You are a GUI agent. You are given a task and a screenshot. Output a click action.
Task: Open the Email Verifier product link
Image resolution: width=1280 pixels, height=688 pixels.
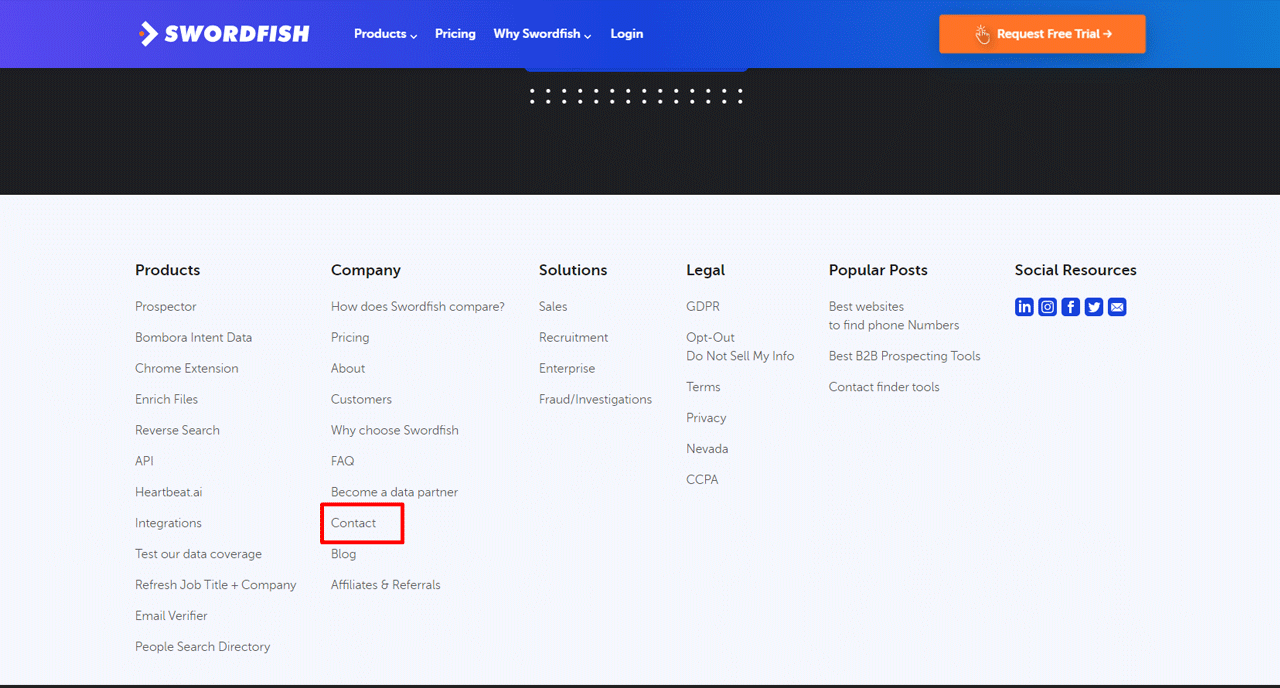171,616
